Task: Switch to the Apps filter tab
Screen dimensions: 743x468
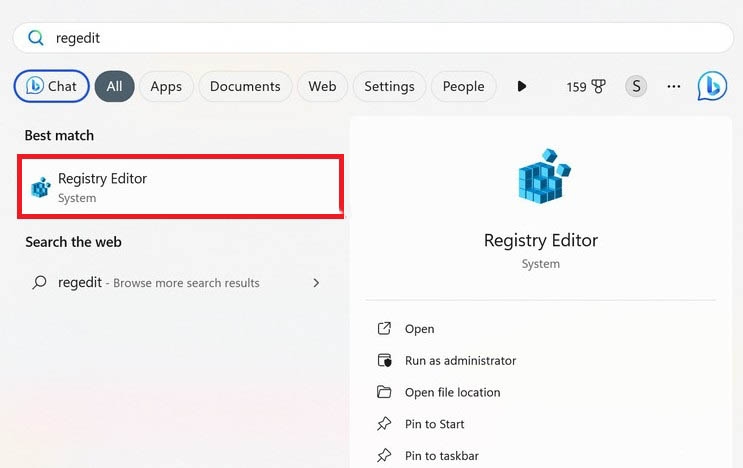Action: coord(166,86)
